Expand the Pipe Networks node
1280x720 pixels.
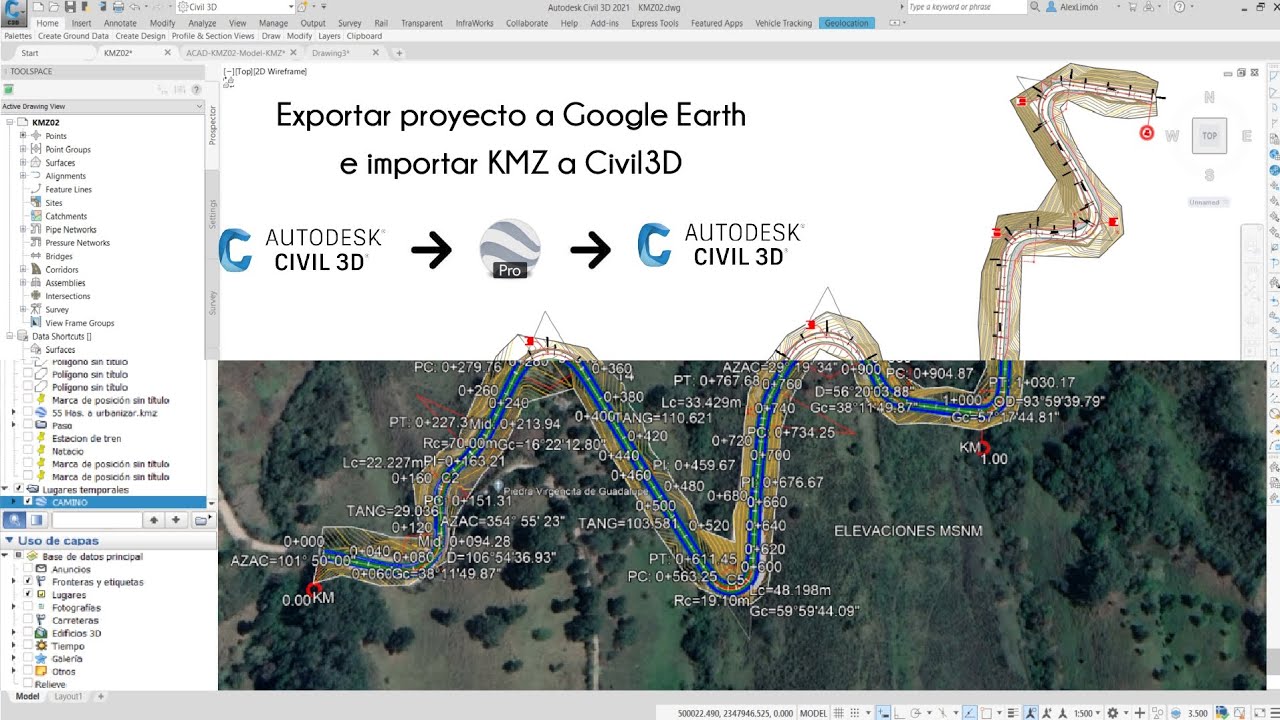coord(23,229)
